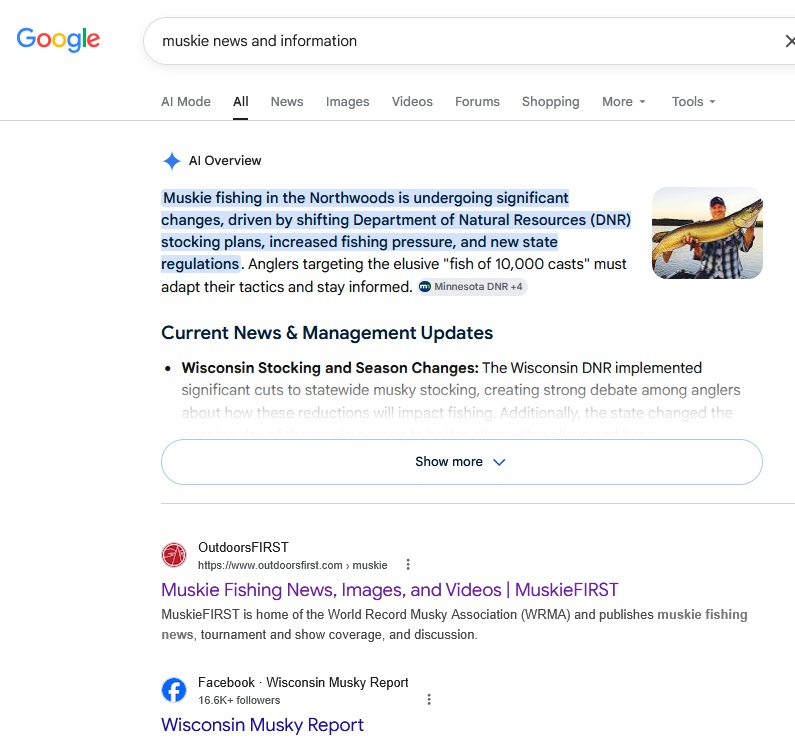Click Wisconsin Stocking and Season Changes text

[x=330, y=368]
